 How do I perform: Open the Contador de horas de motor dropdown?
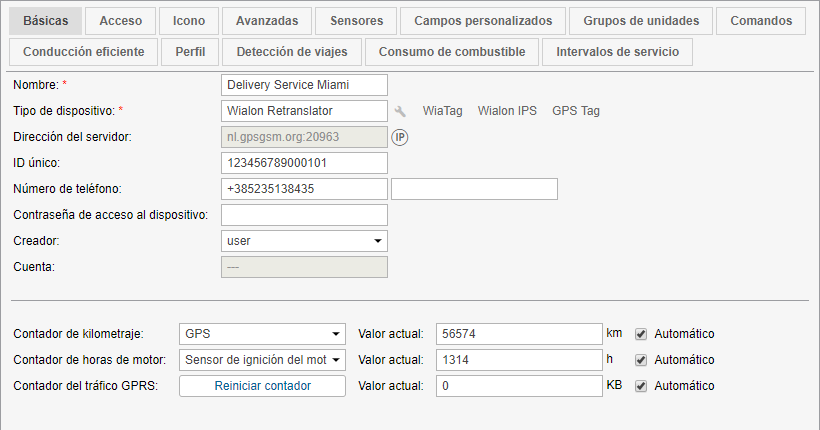(x=262, y=360)
